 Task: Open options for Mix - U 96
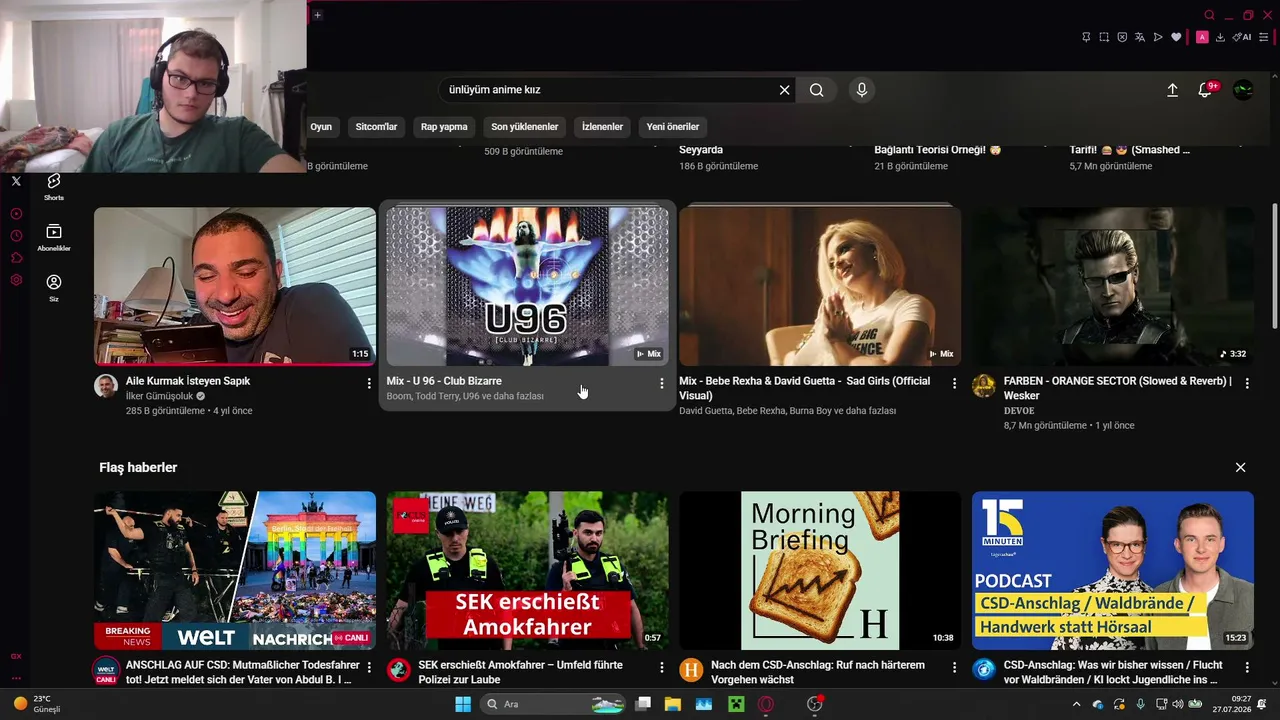click(x=661, y=383)
